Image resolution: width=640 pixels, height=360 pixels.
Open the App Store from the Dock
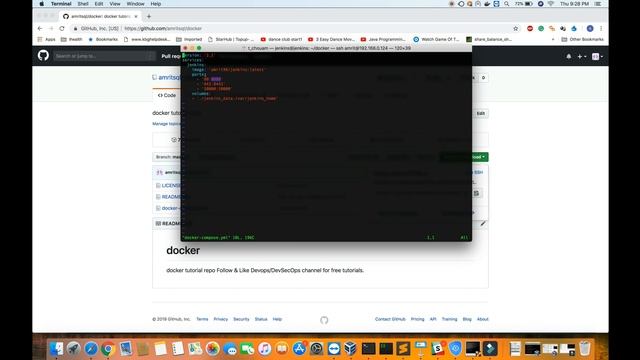click(x=299, y=349)
